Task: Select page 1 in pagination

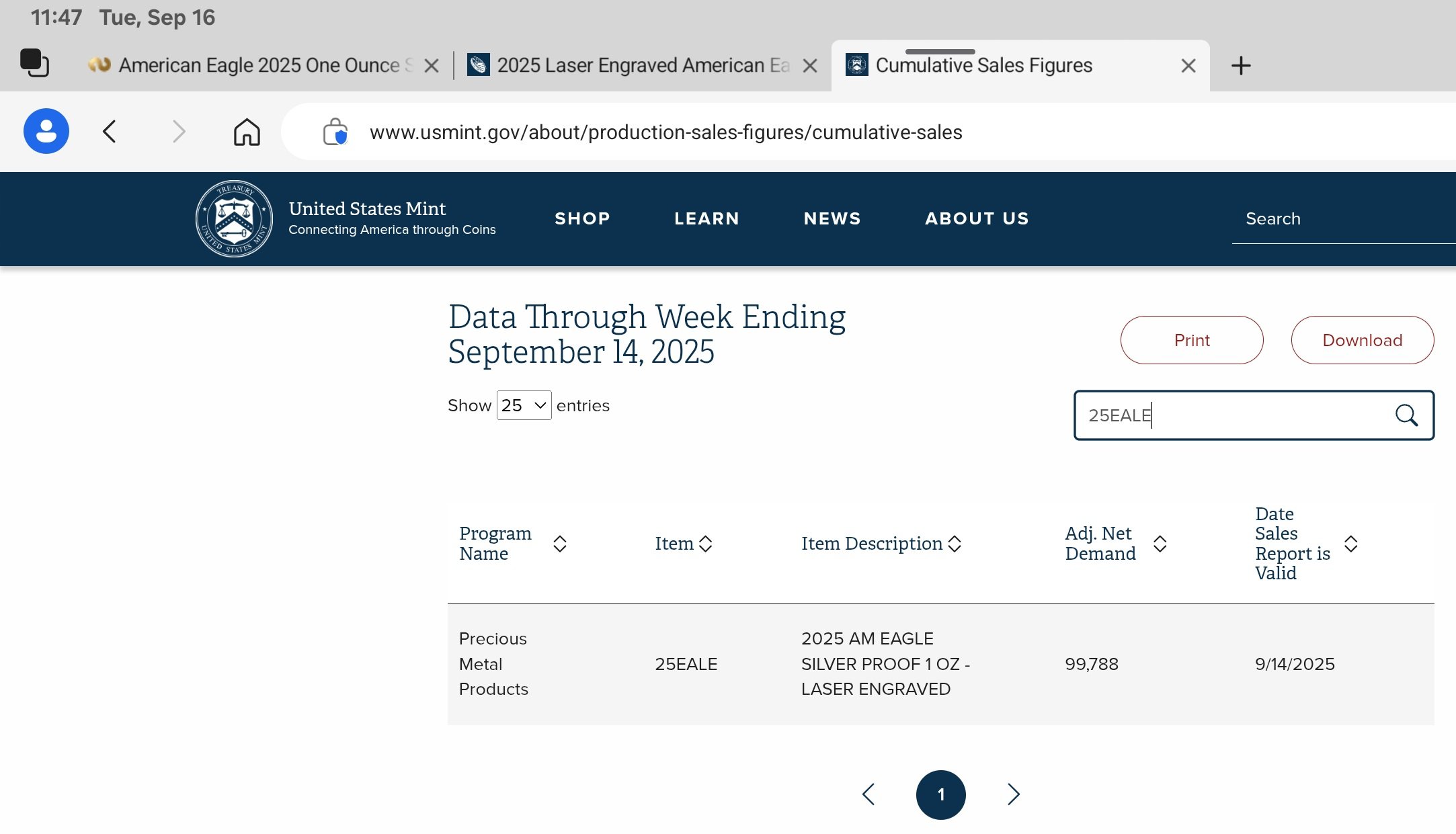Action: [x=941, y=795]
